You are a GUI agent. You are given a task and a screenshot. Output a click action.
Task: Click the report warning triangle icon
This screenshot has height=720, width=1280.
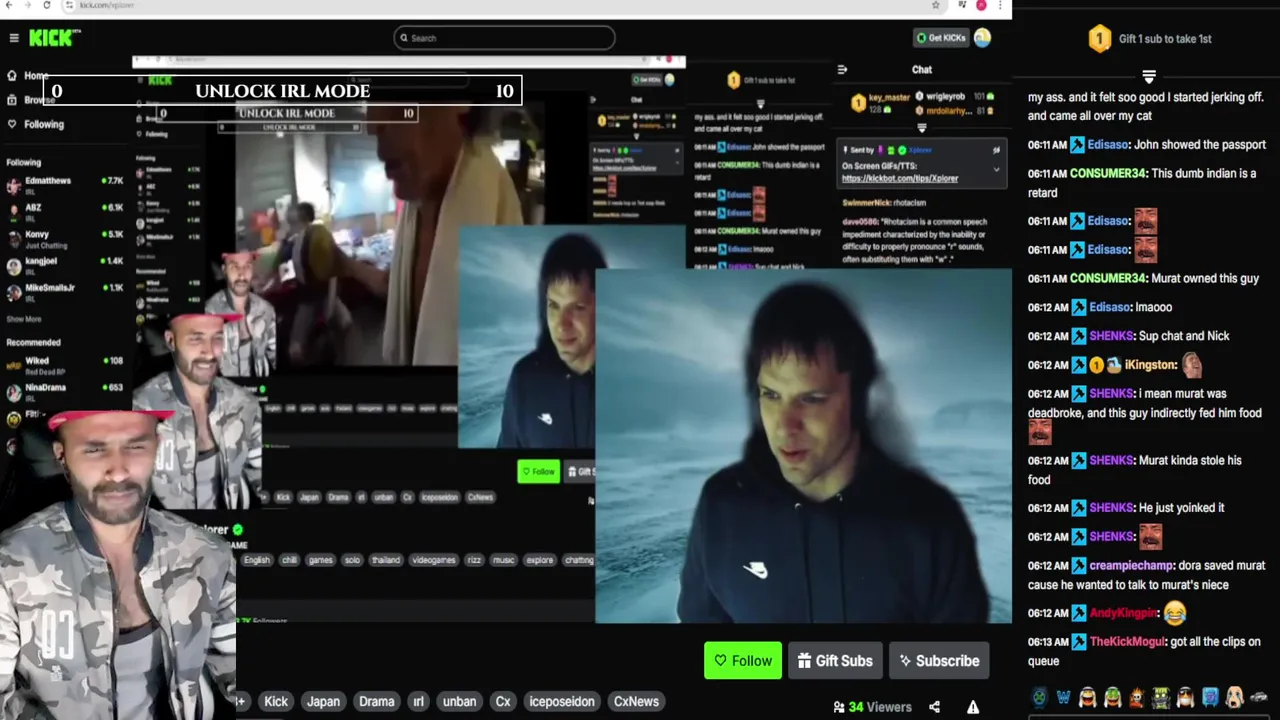point(973,707)
